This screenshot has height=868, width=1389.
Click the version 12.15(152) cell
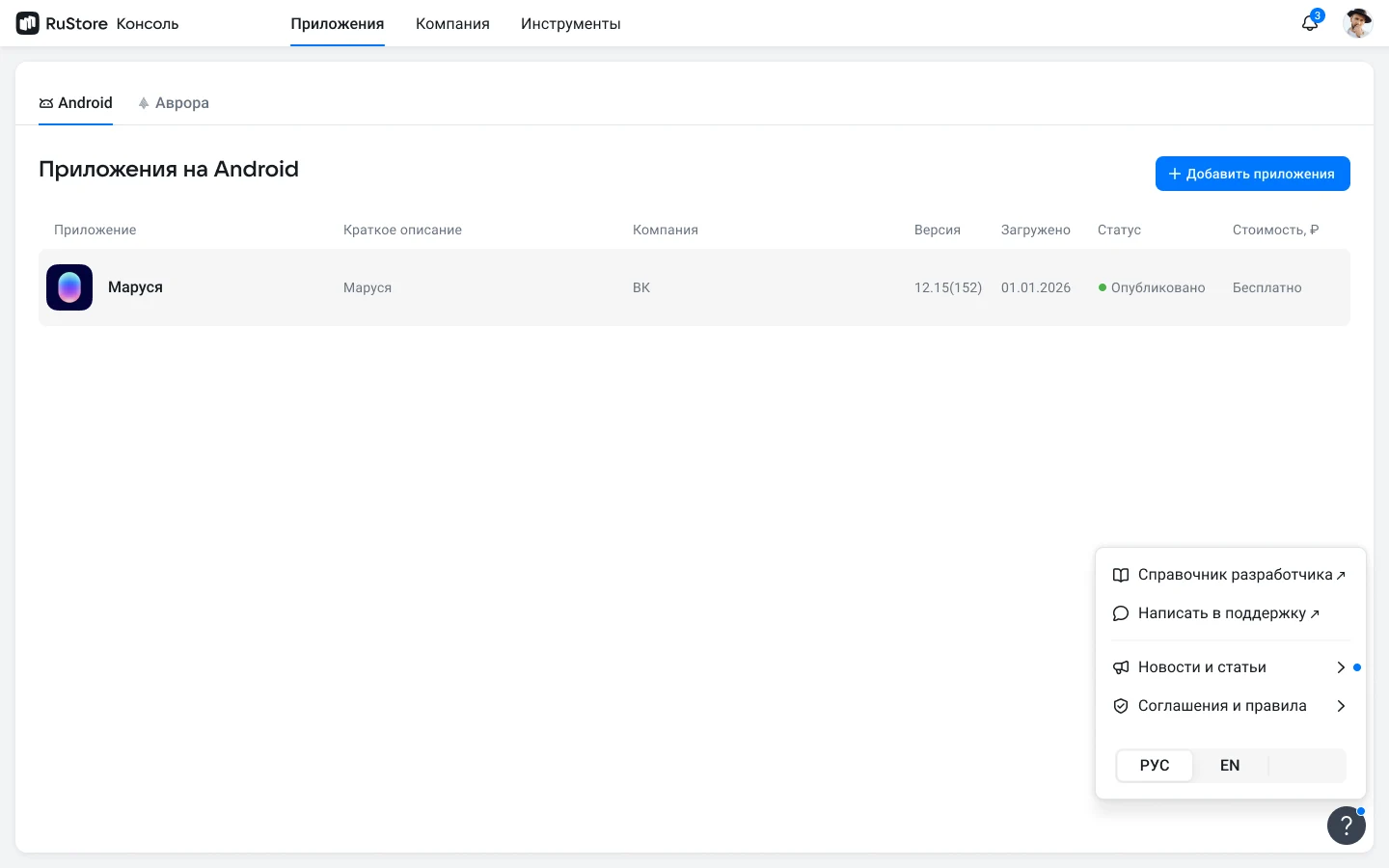click(948, 287)
